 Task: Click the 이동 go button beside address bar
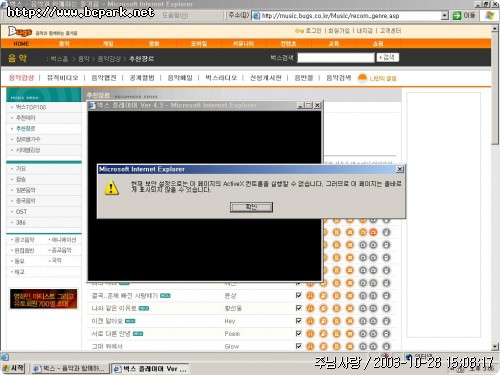464,15
